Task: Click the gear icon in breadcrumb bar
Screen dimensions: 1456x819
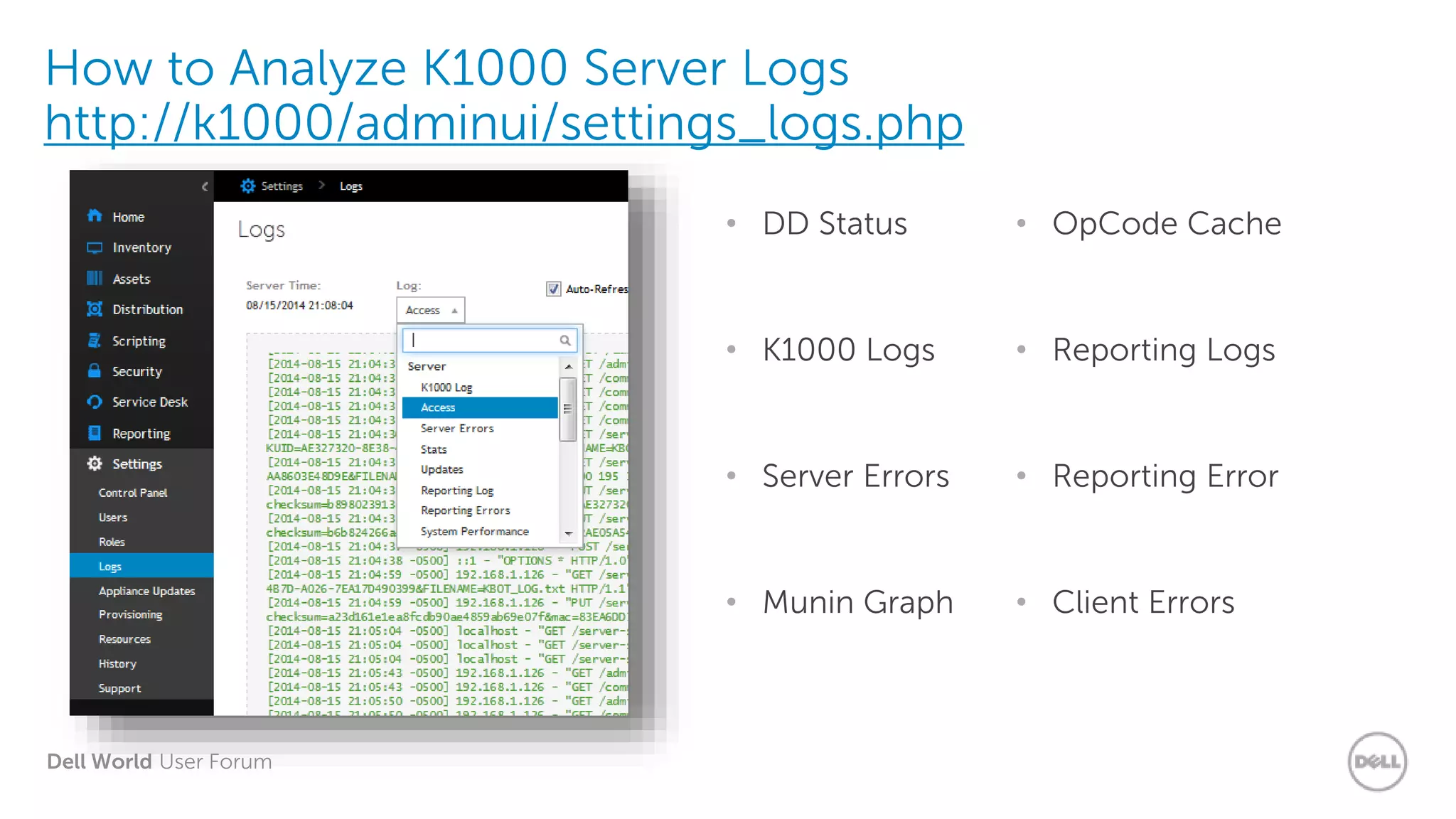Action: (x=247, y=186)
